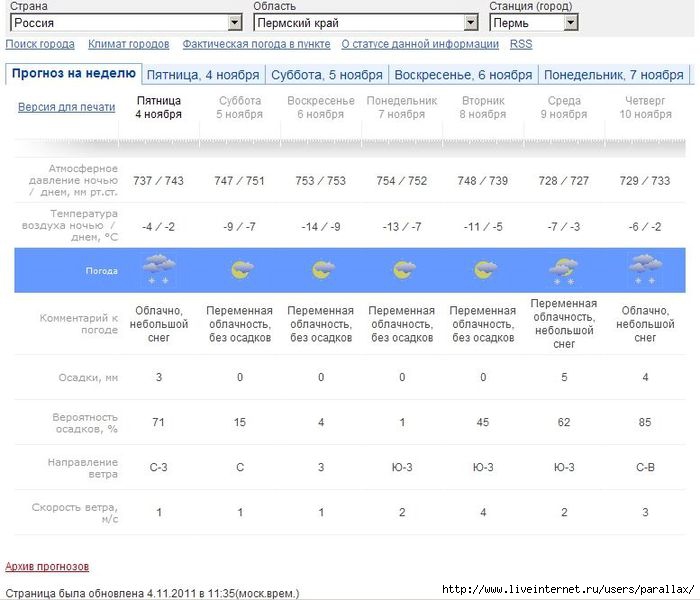Viewport: 700px width, 600px height.
Task: Click temperature value -6 / -2
Action: pyautogui.click(x=645, y=227)
